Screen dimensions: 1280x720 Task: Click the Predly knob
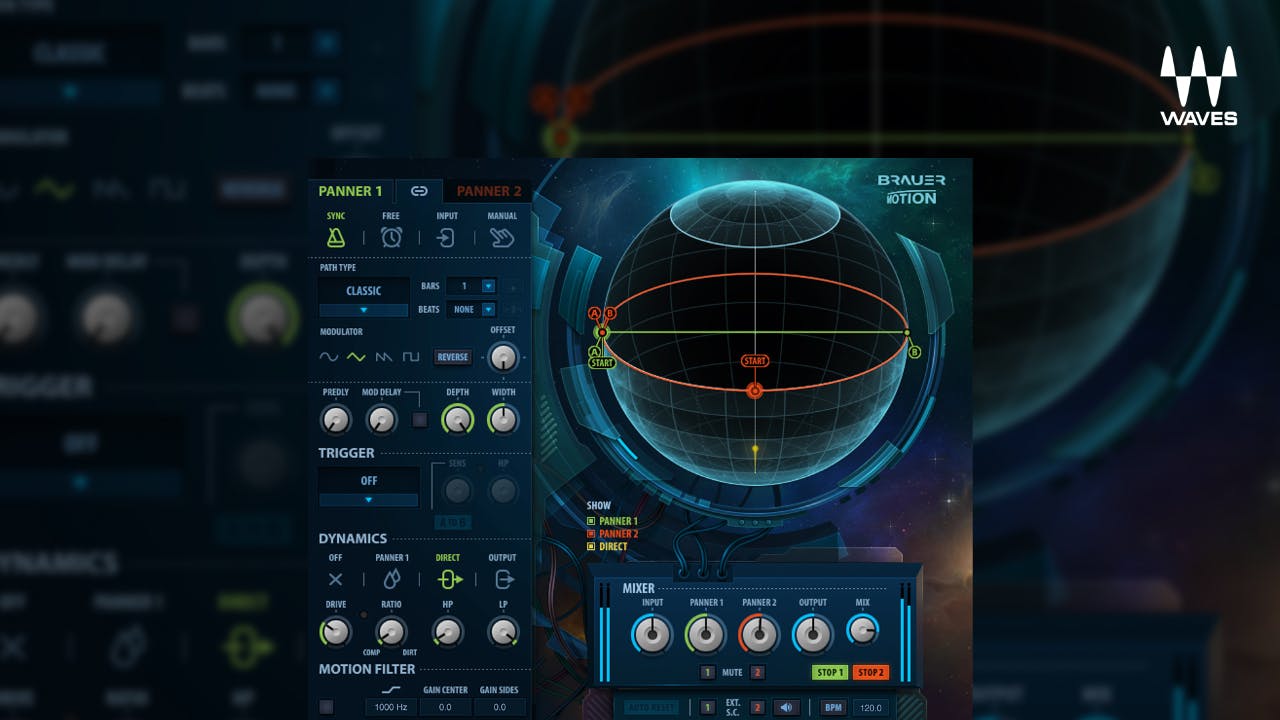336,420
